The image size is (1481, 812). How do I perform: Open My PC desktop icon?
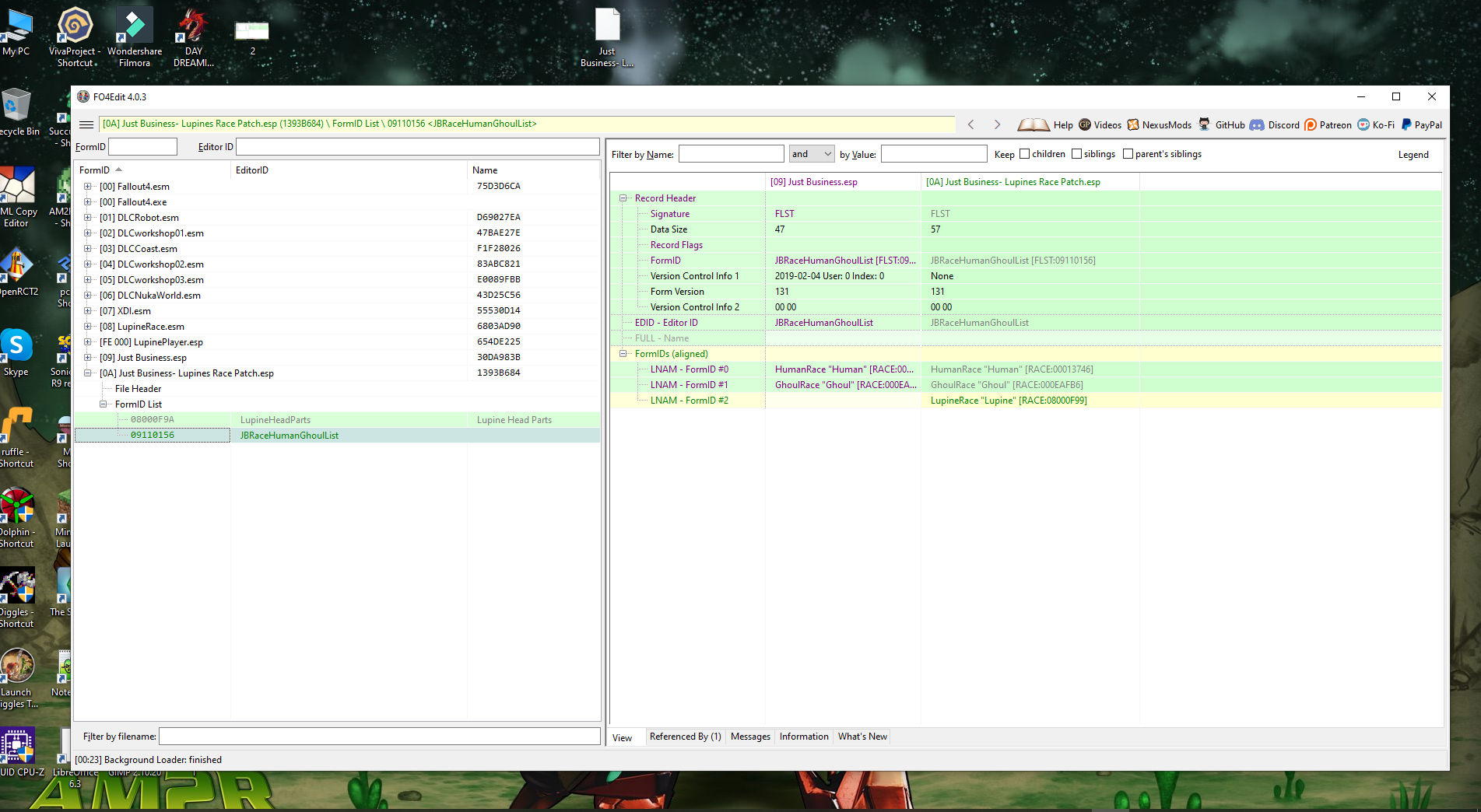click(16, 33)
